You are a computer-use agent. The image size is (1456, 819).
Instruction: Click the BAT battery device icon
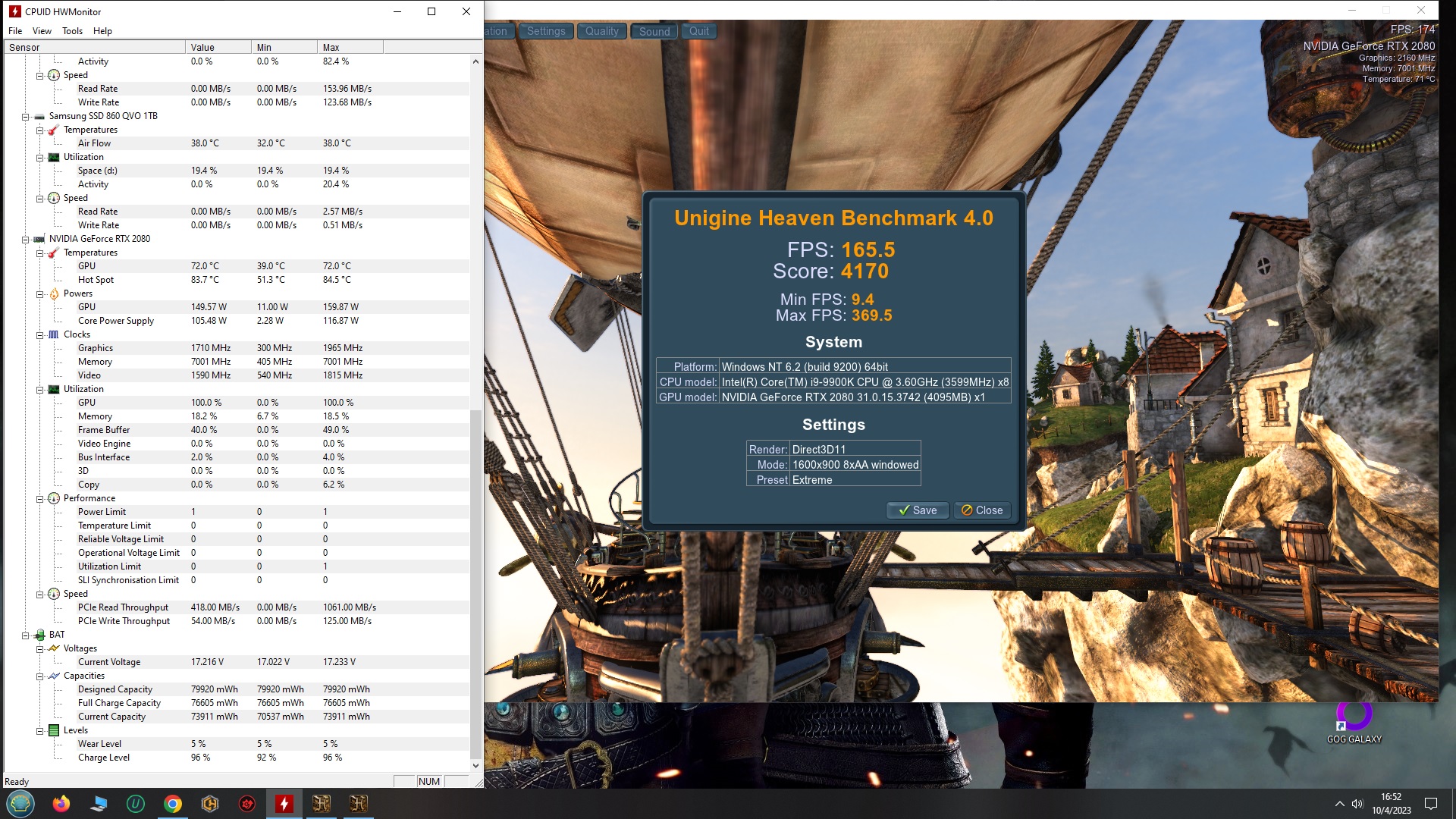coord(39,635)
